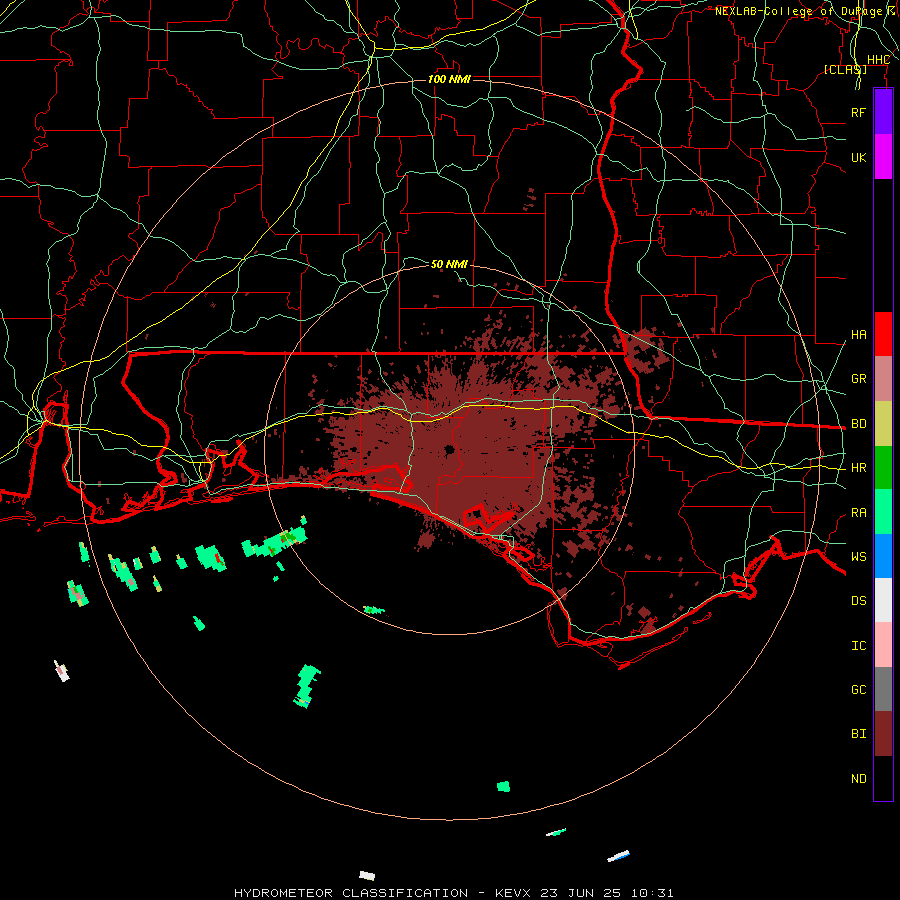
Task: Click the 'WS' legend label text
Action: pyautogui.click(x=858, y=557)
